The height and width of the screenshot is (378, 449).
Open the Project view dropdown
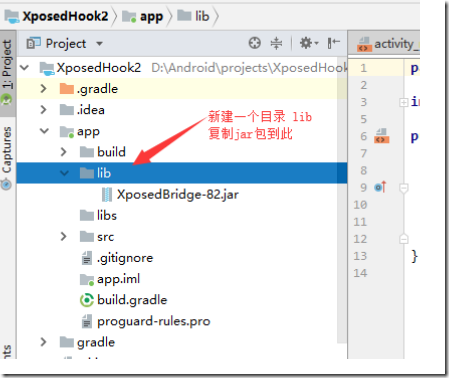(x=99, y=43)
